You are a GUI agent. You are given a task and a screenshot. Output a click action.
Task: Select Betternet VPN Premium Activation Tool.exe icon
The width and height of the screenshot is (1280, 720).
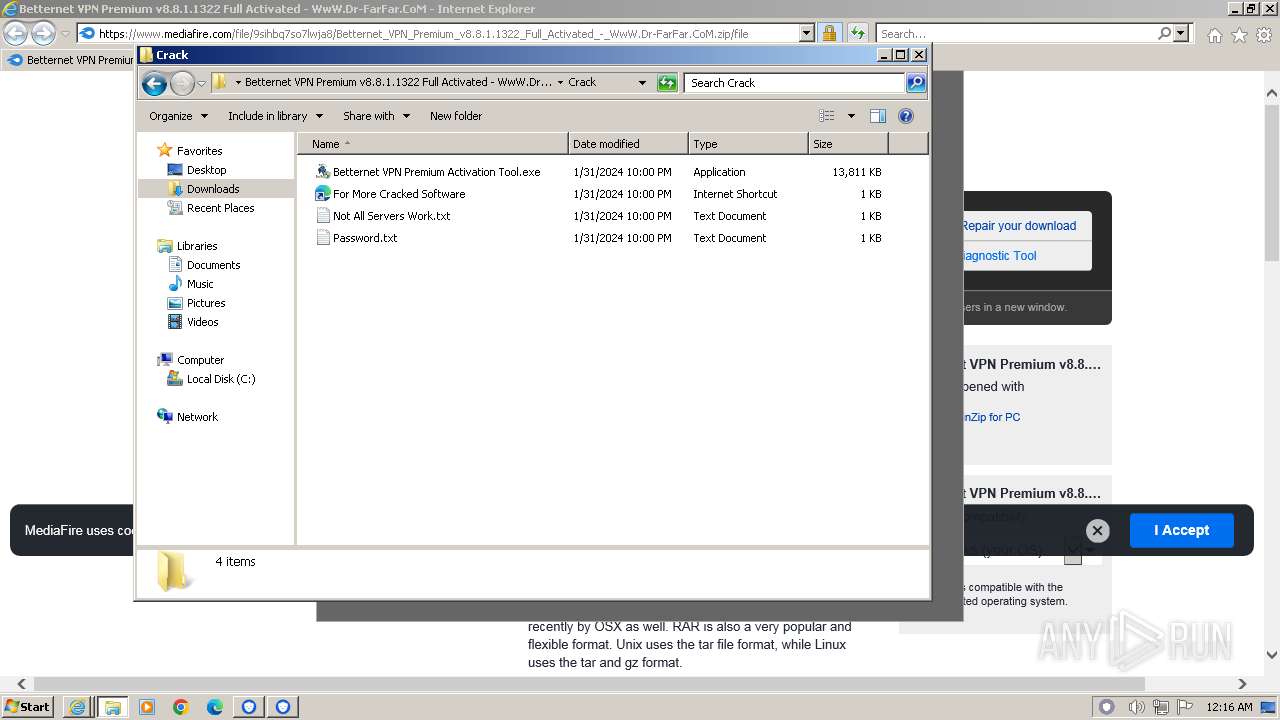(x=323, y=172)
